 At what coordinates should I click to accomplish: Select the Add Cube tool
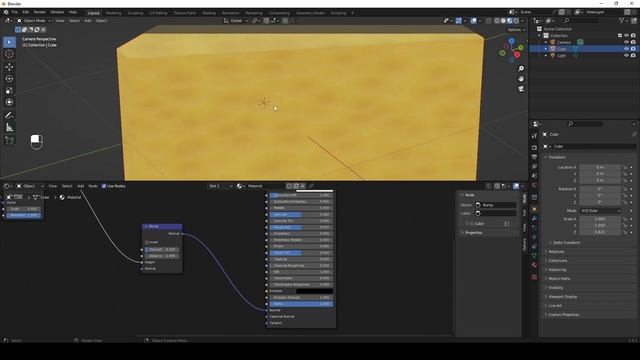tap(9, 140)
